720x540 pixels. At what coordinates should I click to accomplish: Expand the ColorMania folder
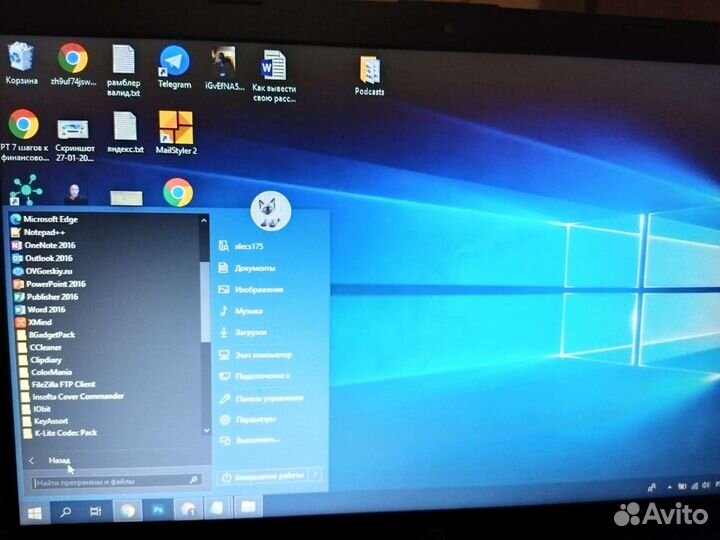pyautogui.click(x=45, y=372)
